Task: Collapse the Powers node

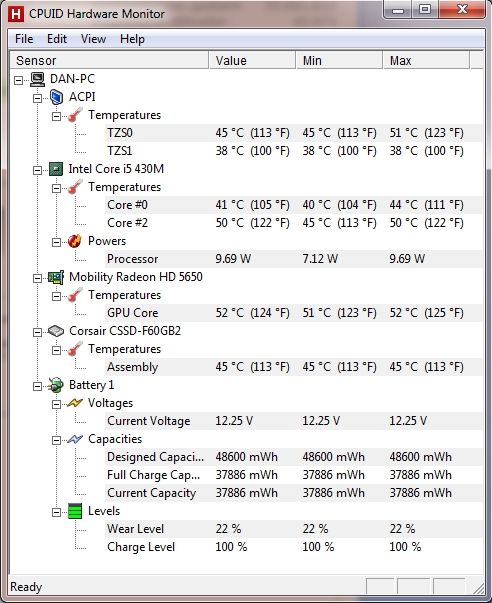Action: 57,242
